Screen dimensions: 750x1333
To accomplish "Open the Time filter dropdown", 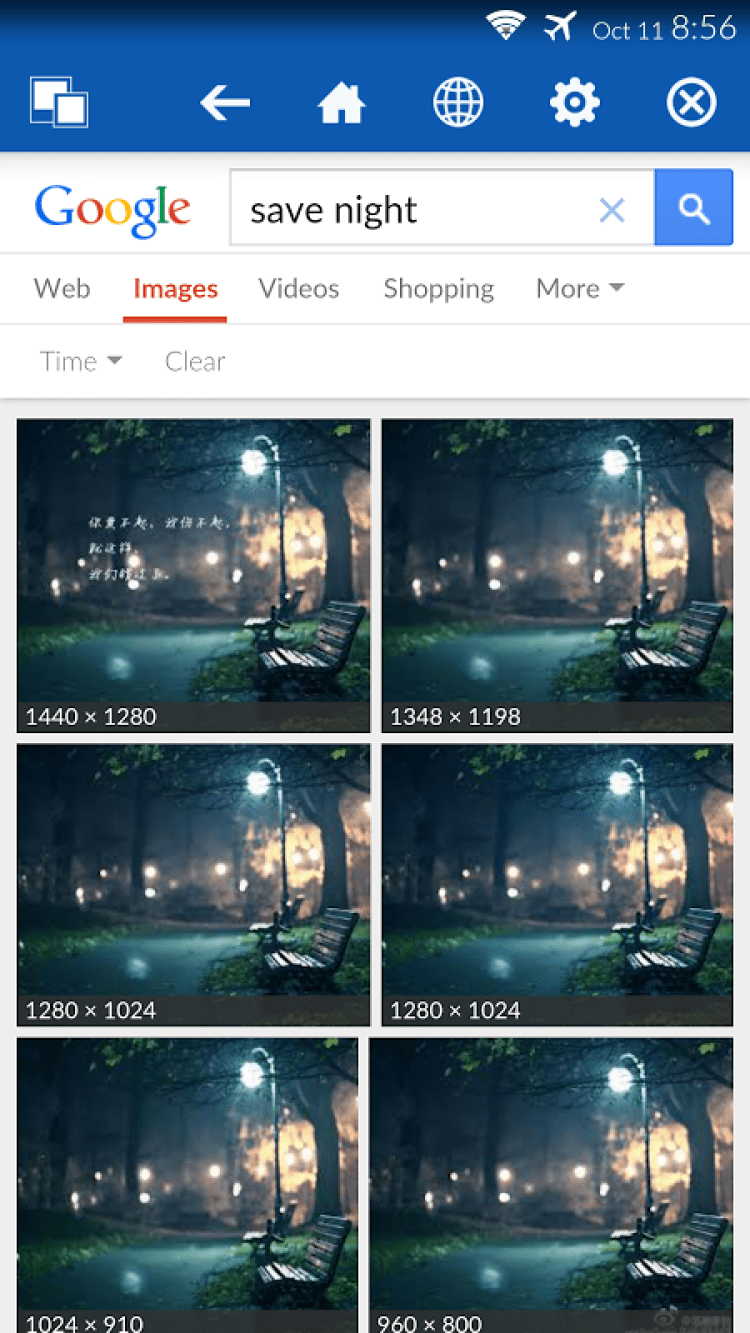I will (81, 361).
